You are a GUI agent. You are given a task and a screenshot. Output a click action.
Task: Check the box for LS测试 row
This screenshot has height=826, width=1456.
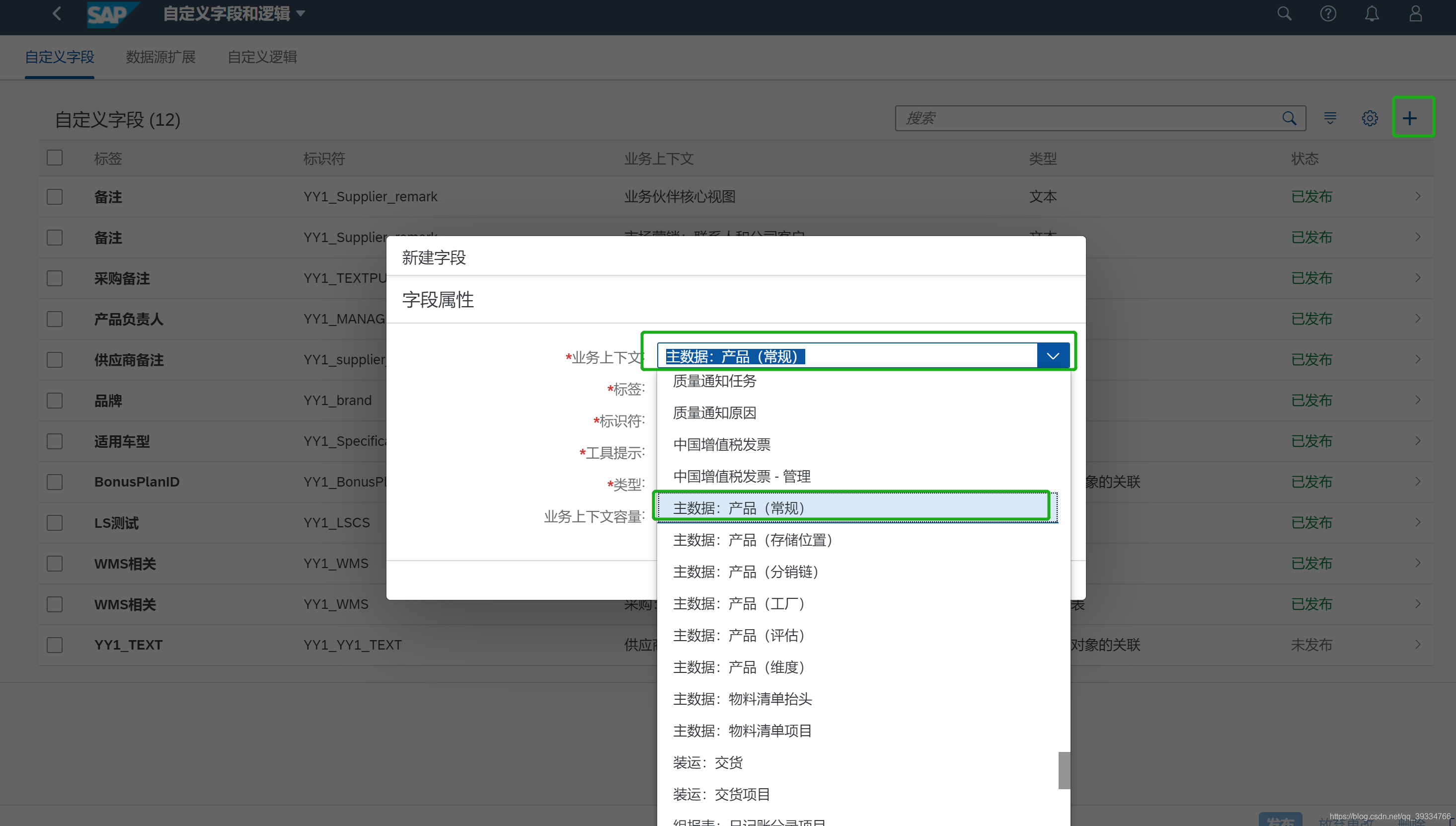pyautogui.click(x=55, y=523)
